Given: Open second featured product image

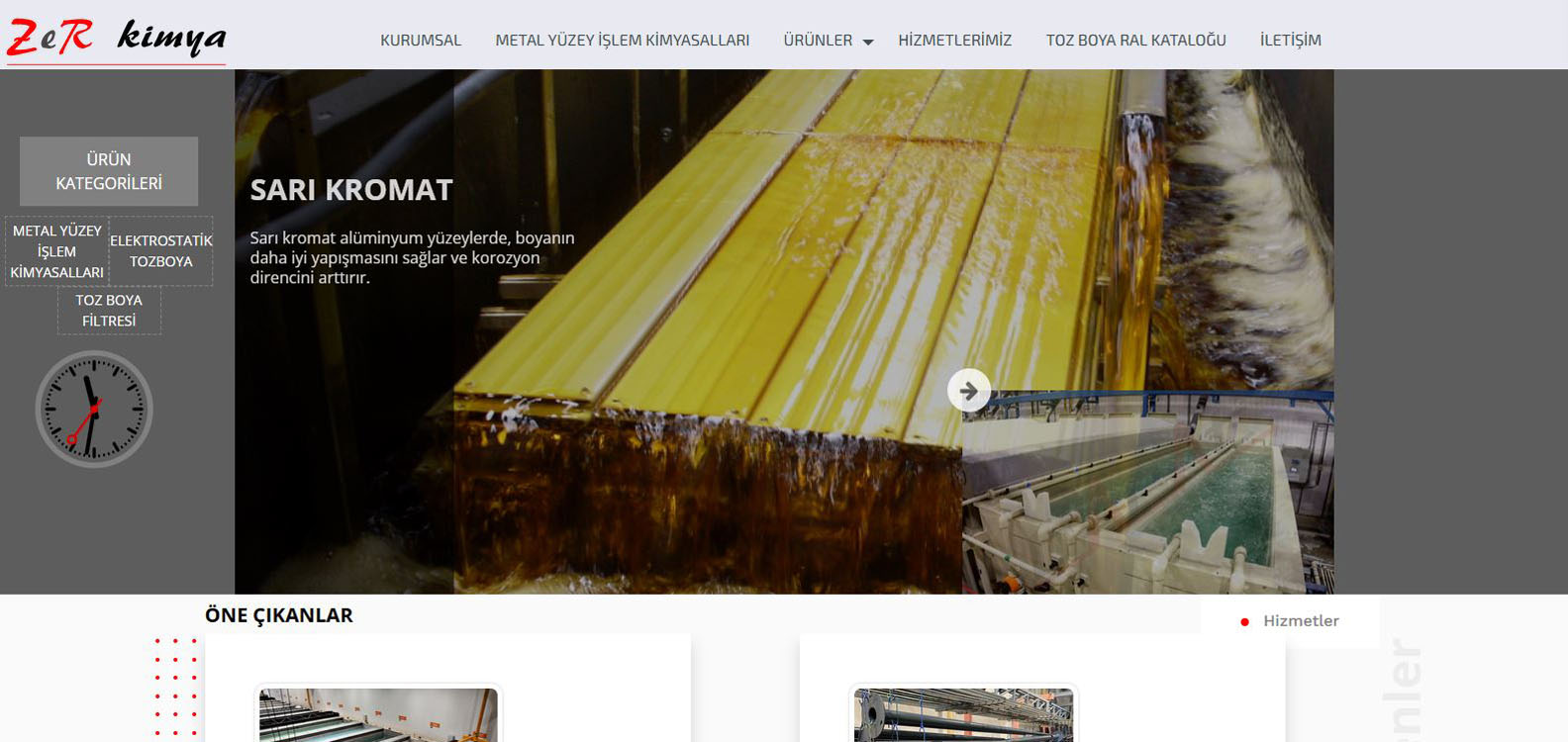Looking at the screenshot, I should tap(963, 714).
